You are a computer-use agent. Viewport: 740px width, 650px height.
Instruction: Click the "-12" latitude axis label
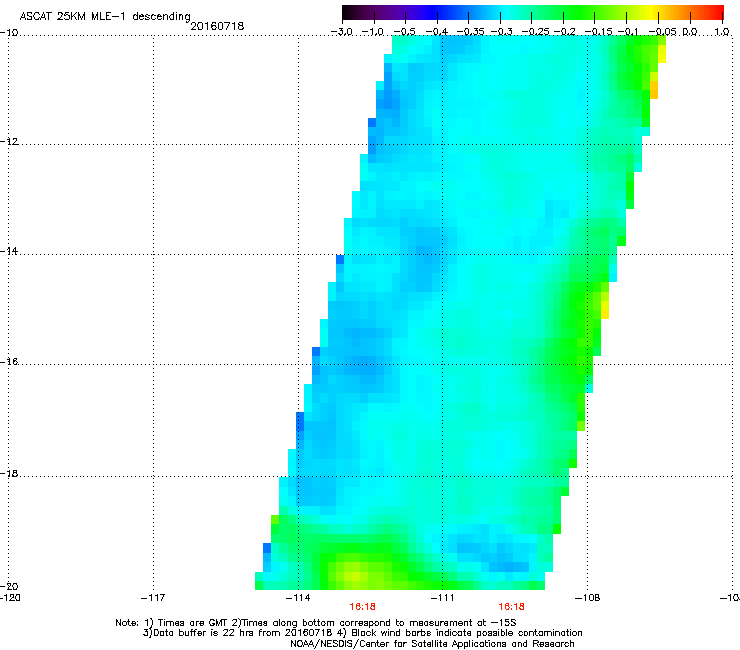point(9,142)
